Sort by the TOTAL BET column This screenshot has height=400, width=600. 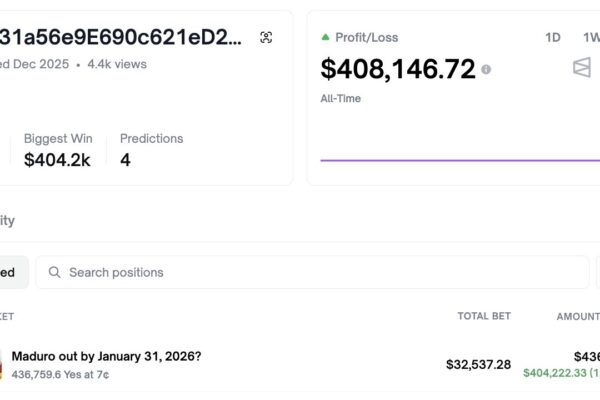click(484, 316)
